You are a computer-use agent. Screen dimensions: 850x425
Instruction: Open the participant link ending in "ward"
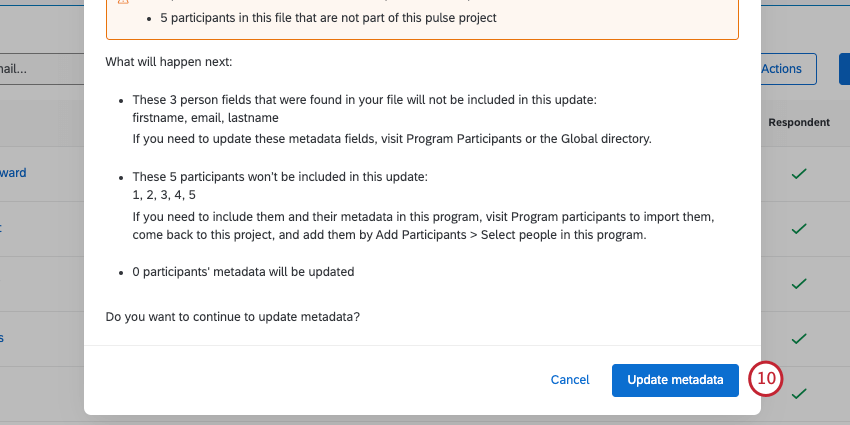tap(13, 173)
